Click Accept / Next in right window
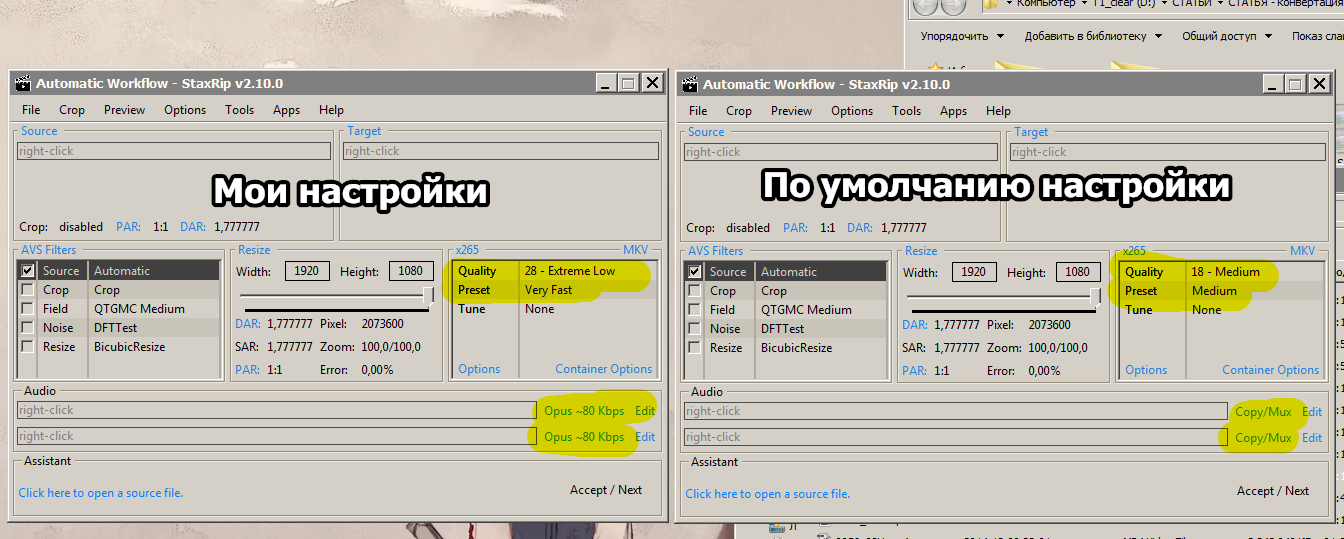1344x539 pixels. pos(1273,491)
